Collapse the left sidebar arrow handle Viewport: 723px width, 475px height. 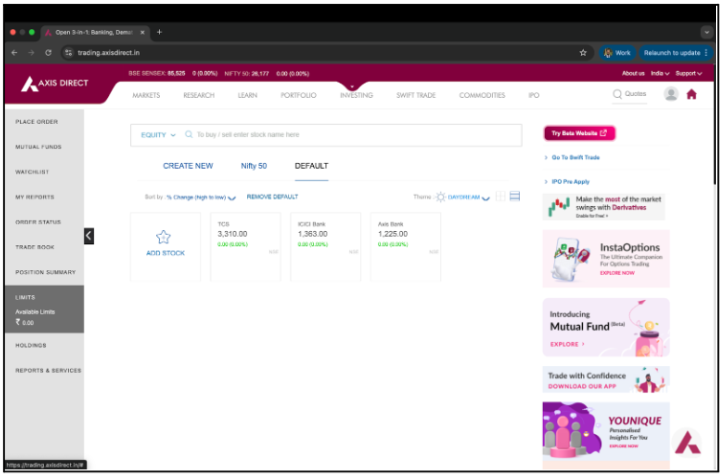(x=88, y=235)
